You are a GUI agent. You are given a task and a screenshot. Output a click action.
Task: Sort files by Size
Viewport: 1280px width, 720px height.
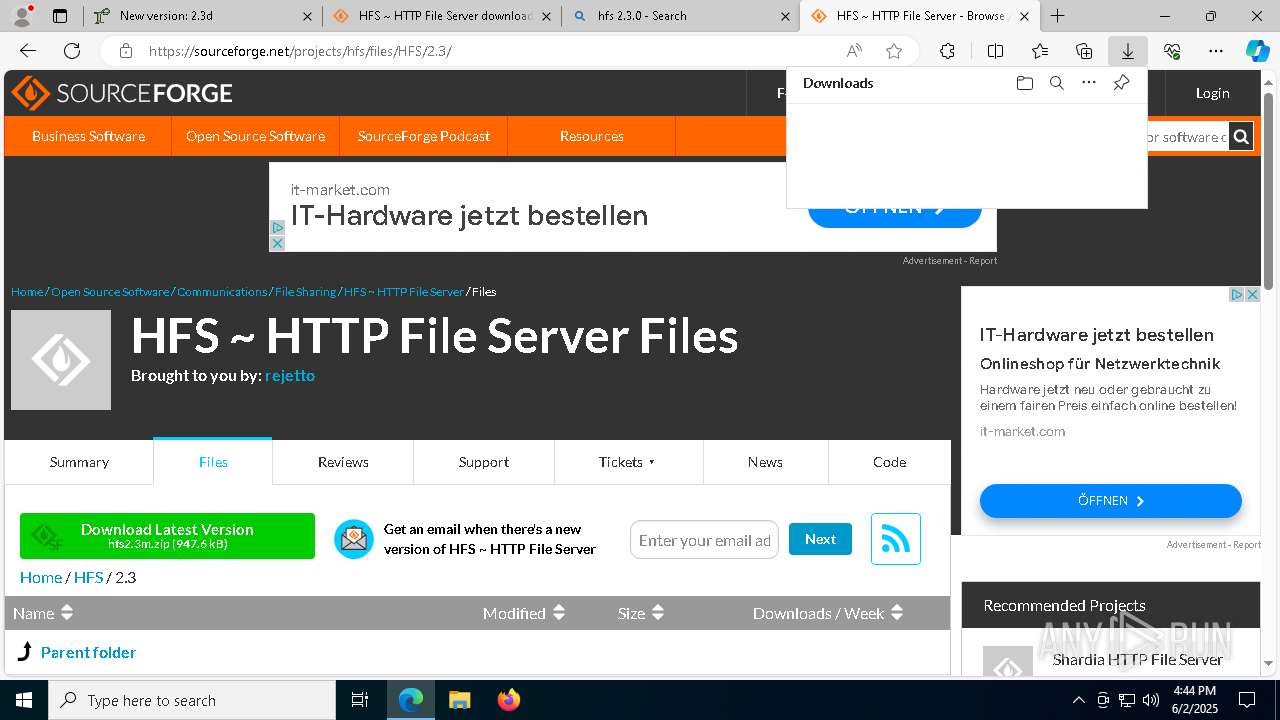coord(641,613)
